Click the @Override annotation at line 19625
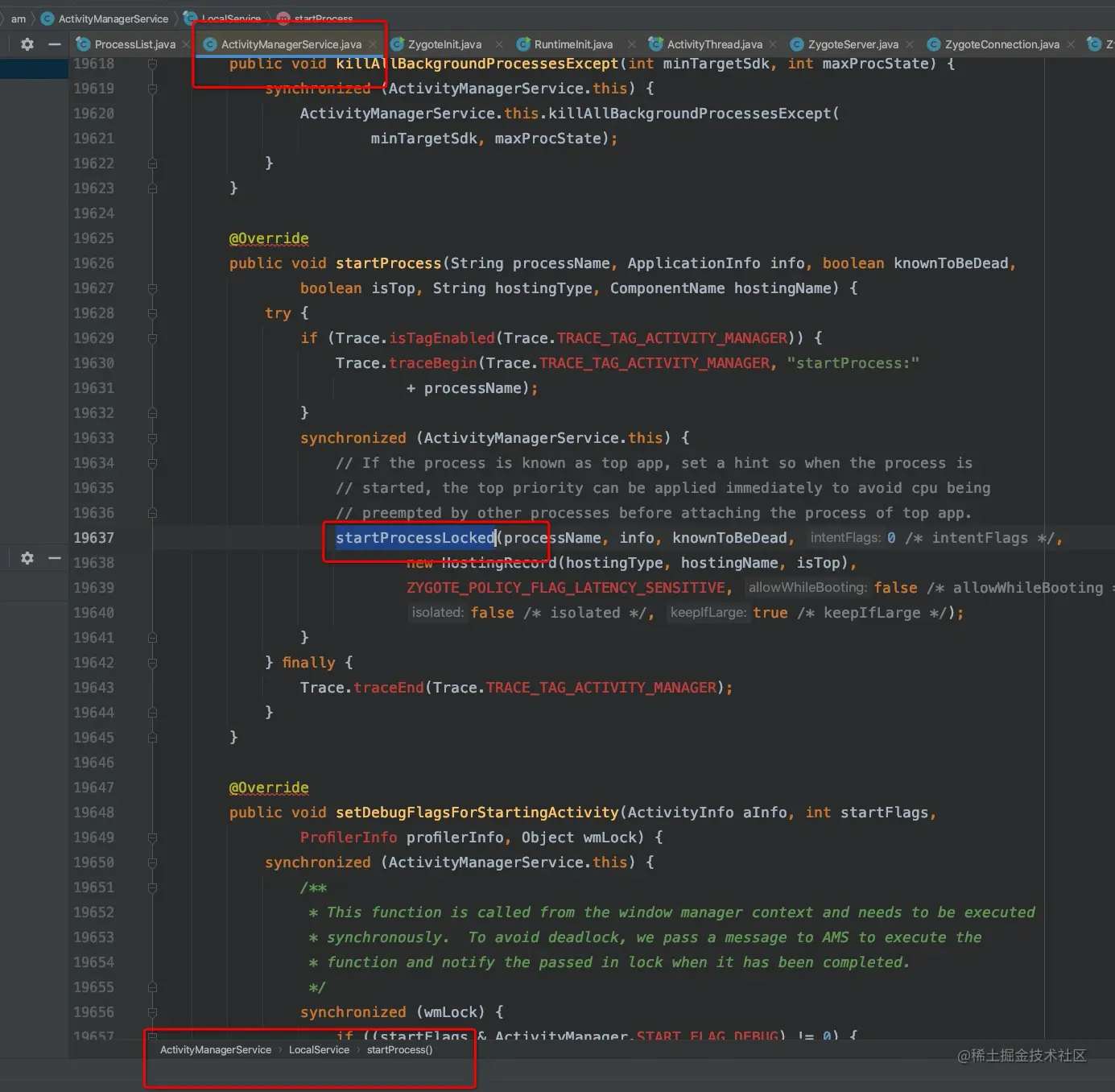Image resolution: width=1115 pixels, height=1092 pixels. tap(269, 238)
